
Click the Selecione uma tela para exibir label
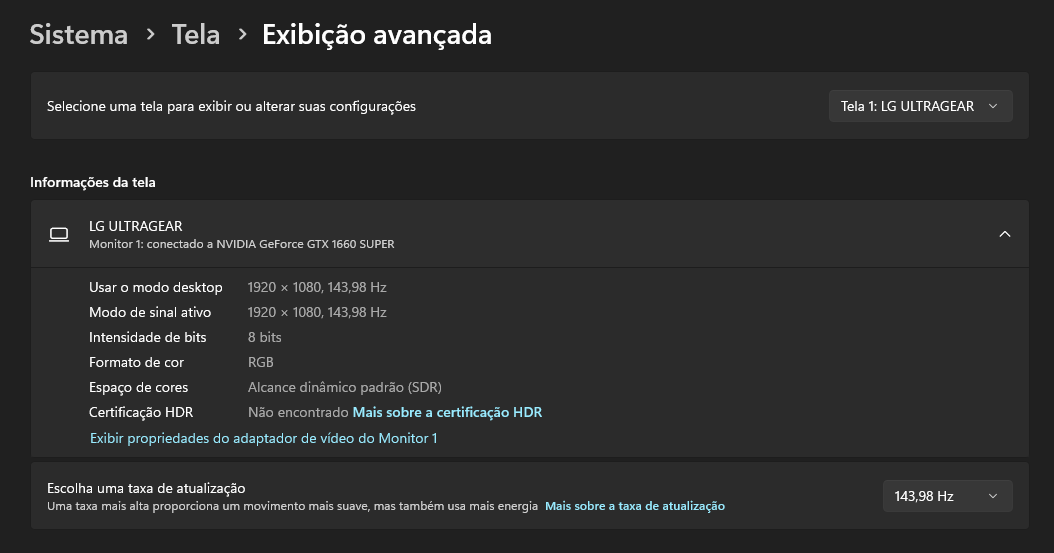pyautogui.click(x=231, y=106)
